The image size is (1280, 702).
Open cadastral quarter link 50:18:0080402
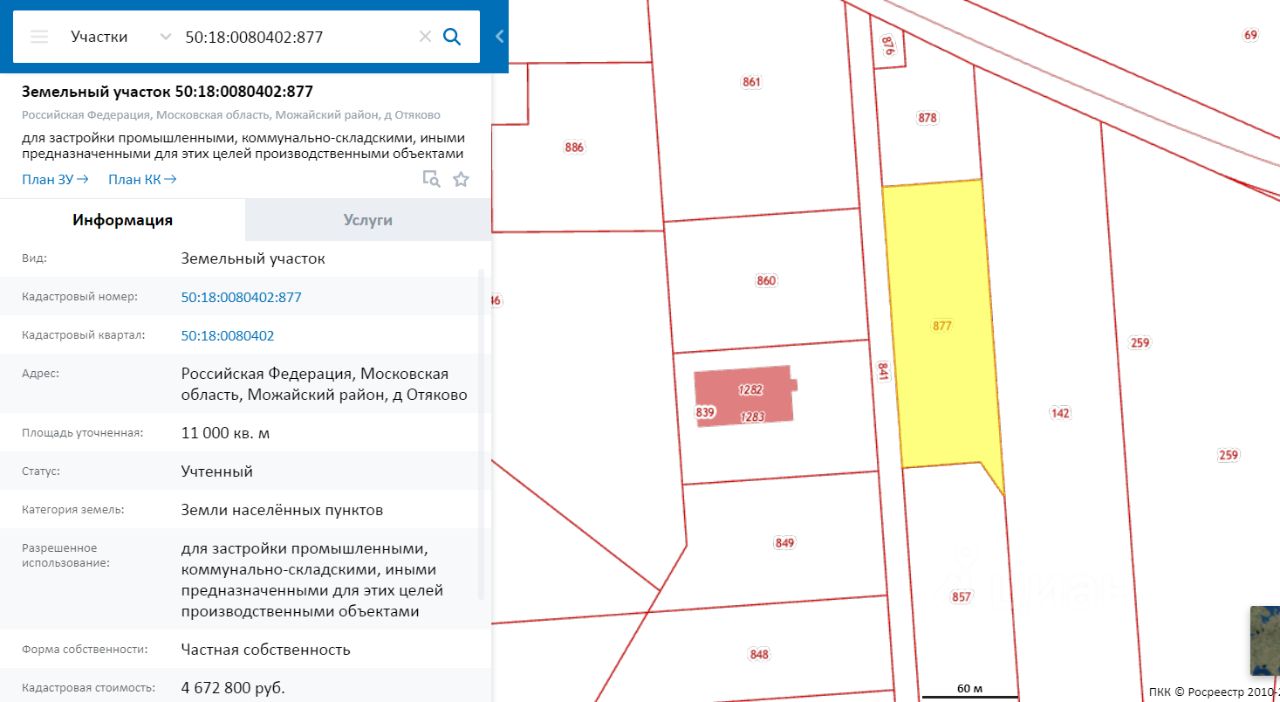[227, 335]
